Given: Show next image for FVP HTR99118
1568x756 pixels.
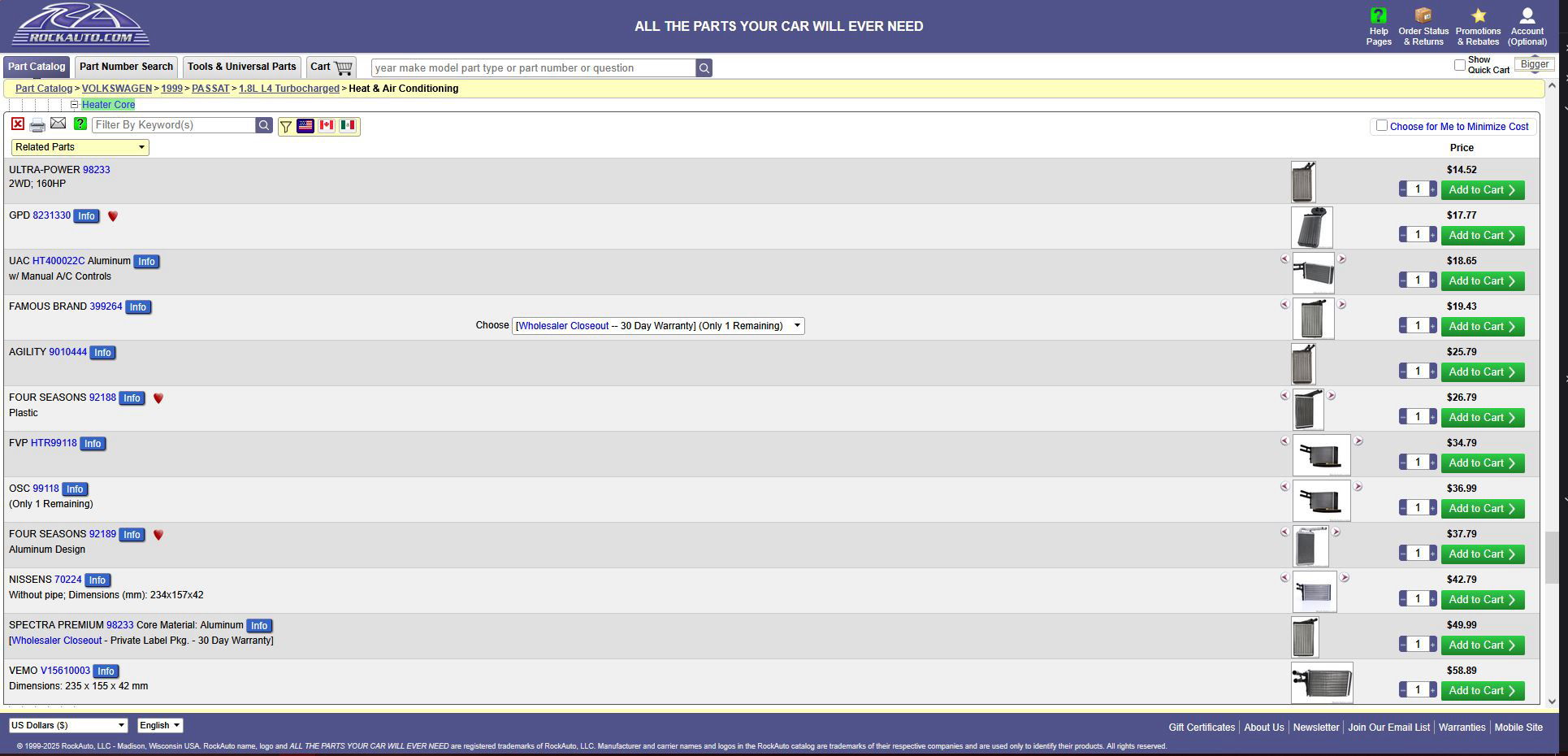Looking at the screenshot, I should (x=1358, y=441).
